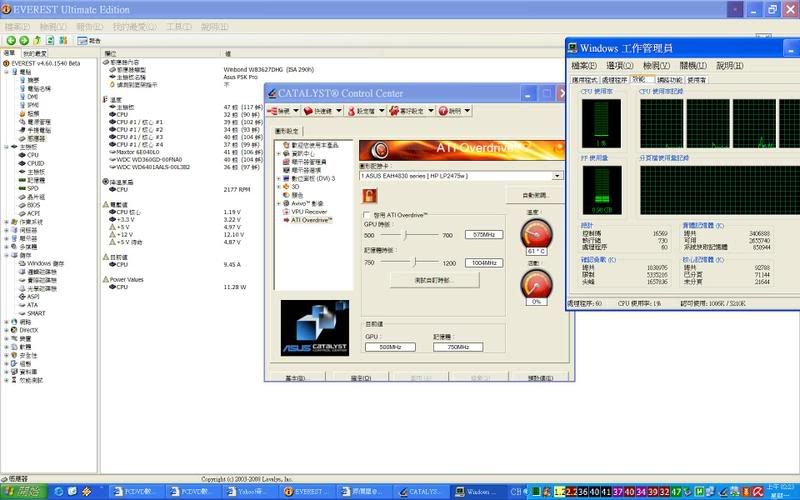Select 數位面板 (DVI) 3 in Catalyst tree
The image size is (800, 500).
[313, 179]
